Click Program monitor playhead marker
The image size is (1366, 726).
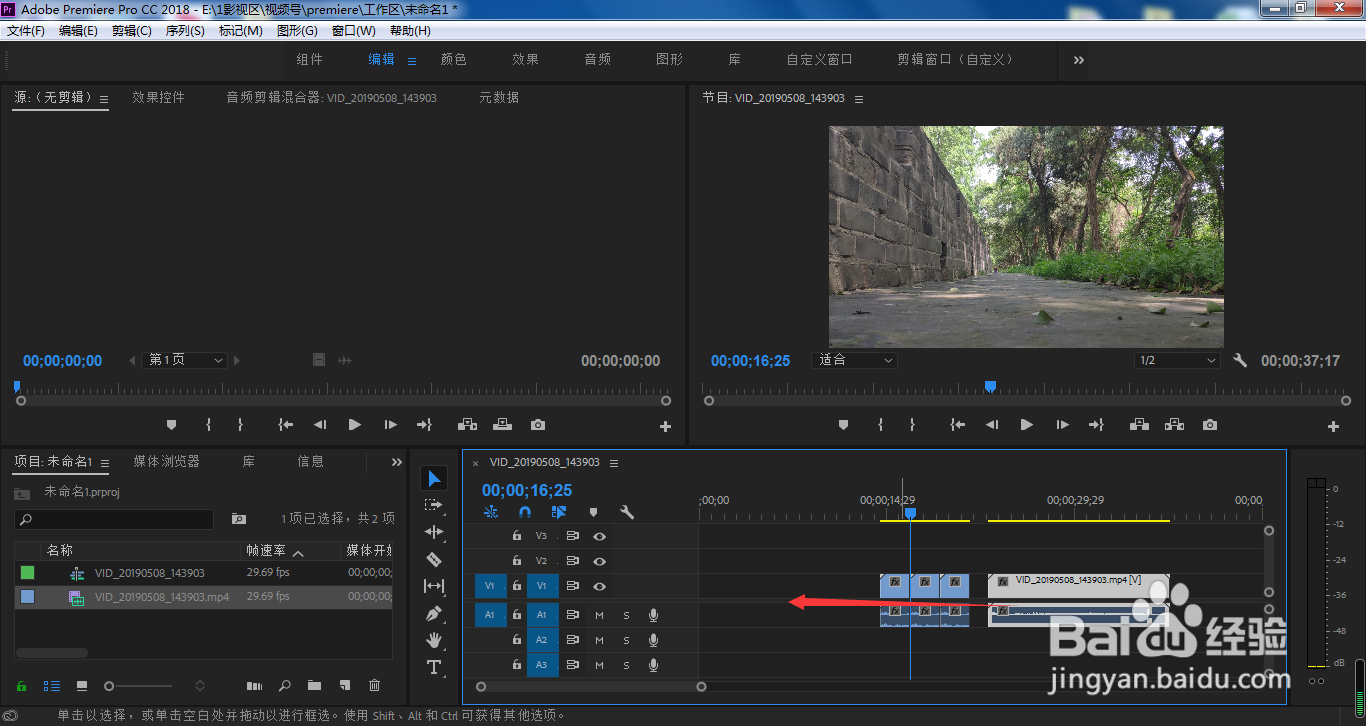point(990,386)
